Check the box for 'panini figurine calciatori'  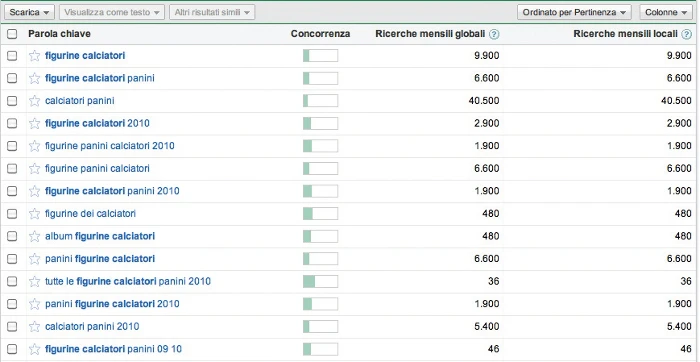click(12, 259)
